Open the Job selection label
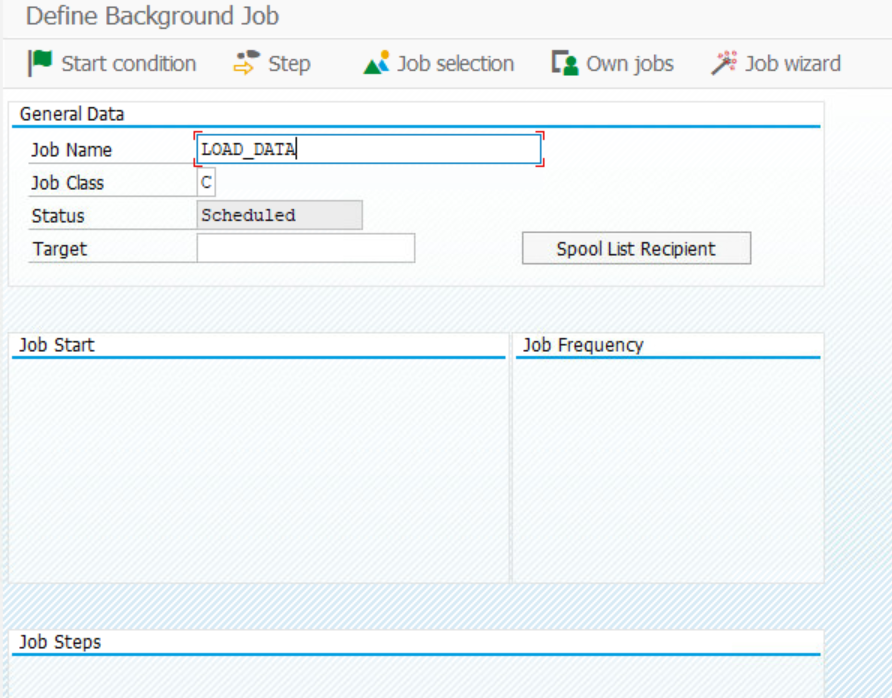Image resolution: width=892 pixels, height=698 pixels. [x=456, y=64]
